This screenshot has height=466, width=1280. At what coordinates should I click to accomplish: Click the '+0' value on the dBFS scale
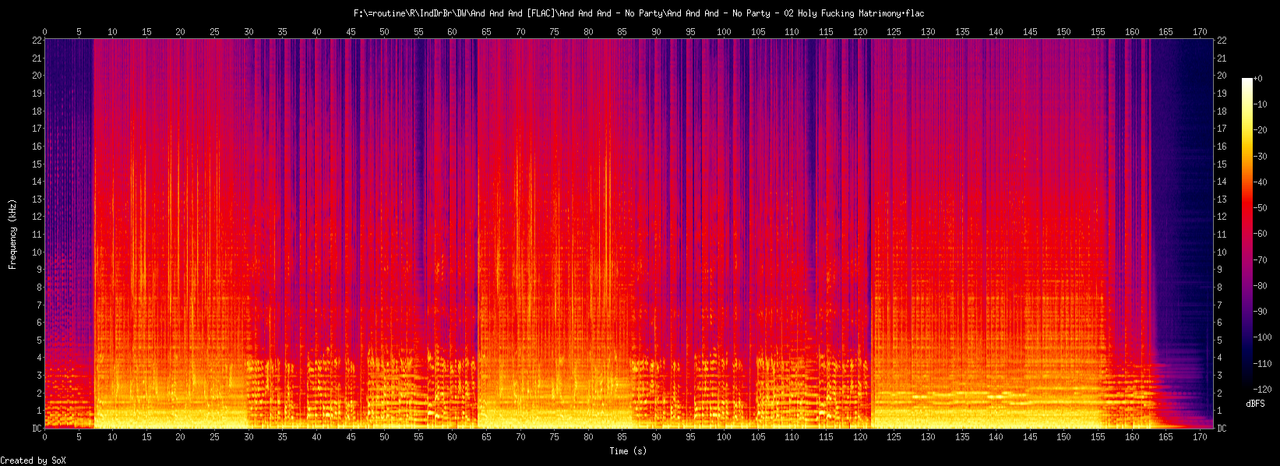click(x=1259, y=78)
